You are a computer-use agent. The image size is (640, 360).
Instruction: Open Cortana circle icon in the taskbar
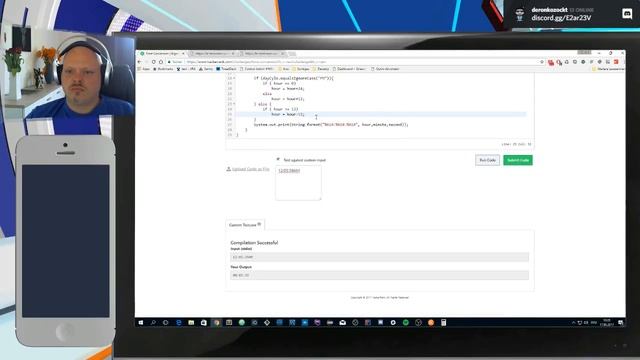165,322
